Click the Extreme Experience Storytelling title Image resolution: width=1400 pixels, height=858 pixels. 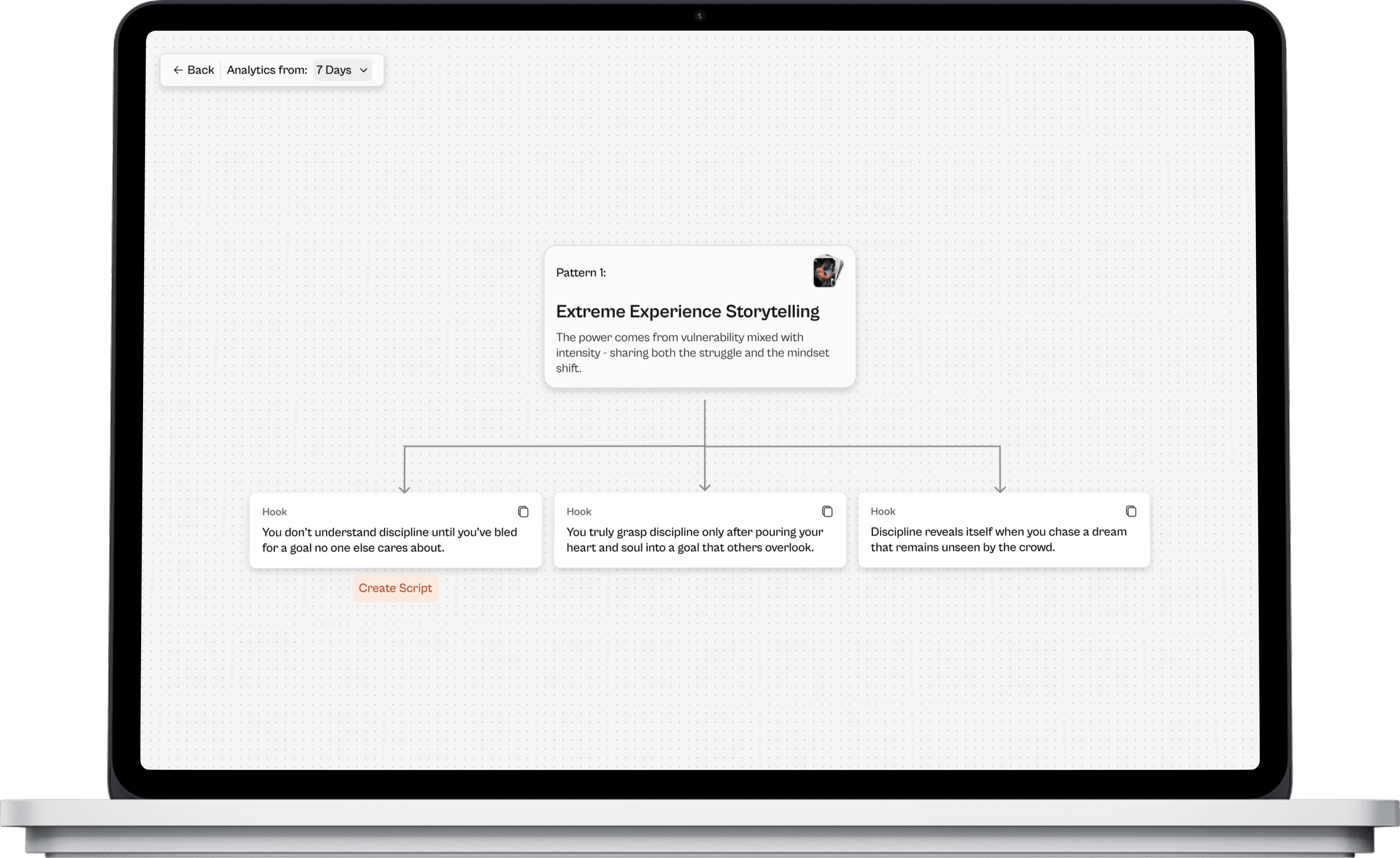pos(687,311)
